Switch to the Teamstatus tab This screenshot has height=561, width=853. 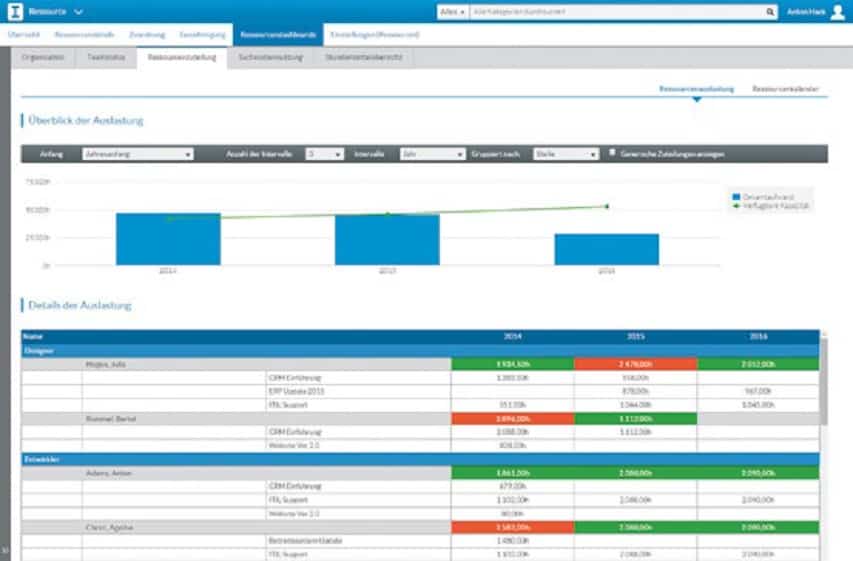pos(106,58)
